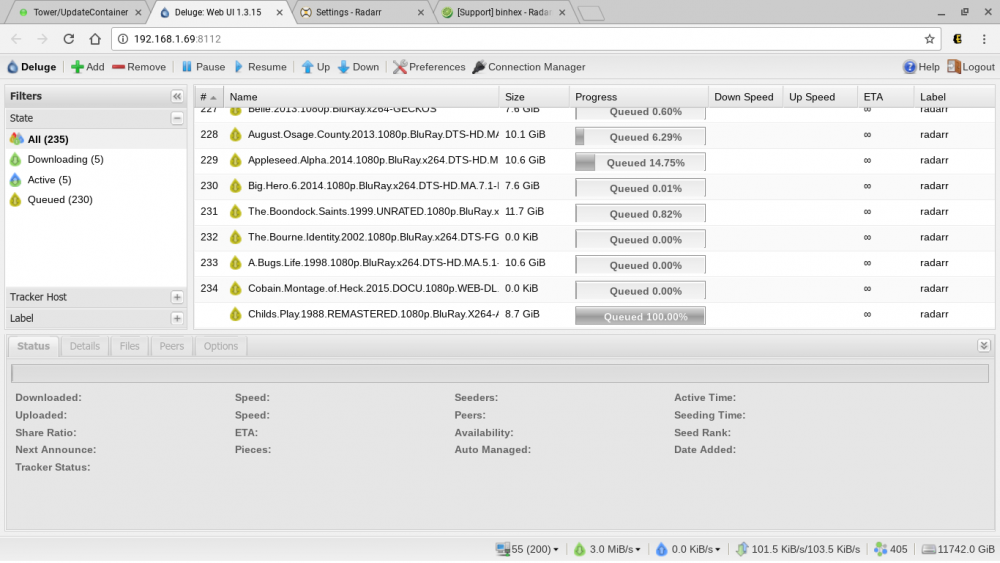
Task: Click the browser reload button
Action: click(x=68, y=39)
